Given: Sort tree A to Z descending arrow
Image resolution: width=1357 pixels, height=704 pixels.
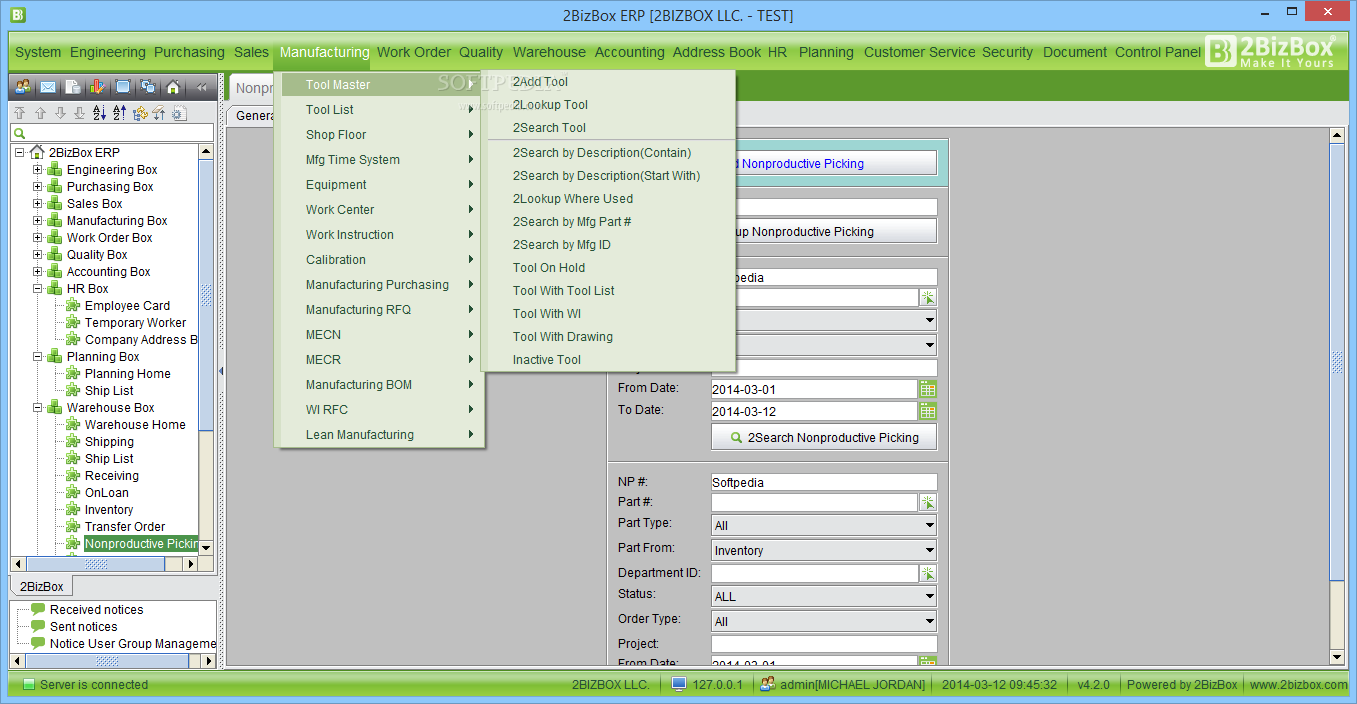Looking at the screenshot, I should click(99, 113).
